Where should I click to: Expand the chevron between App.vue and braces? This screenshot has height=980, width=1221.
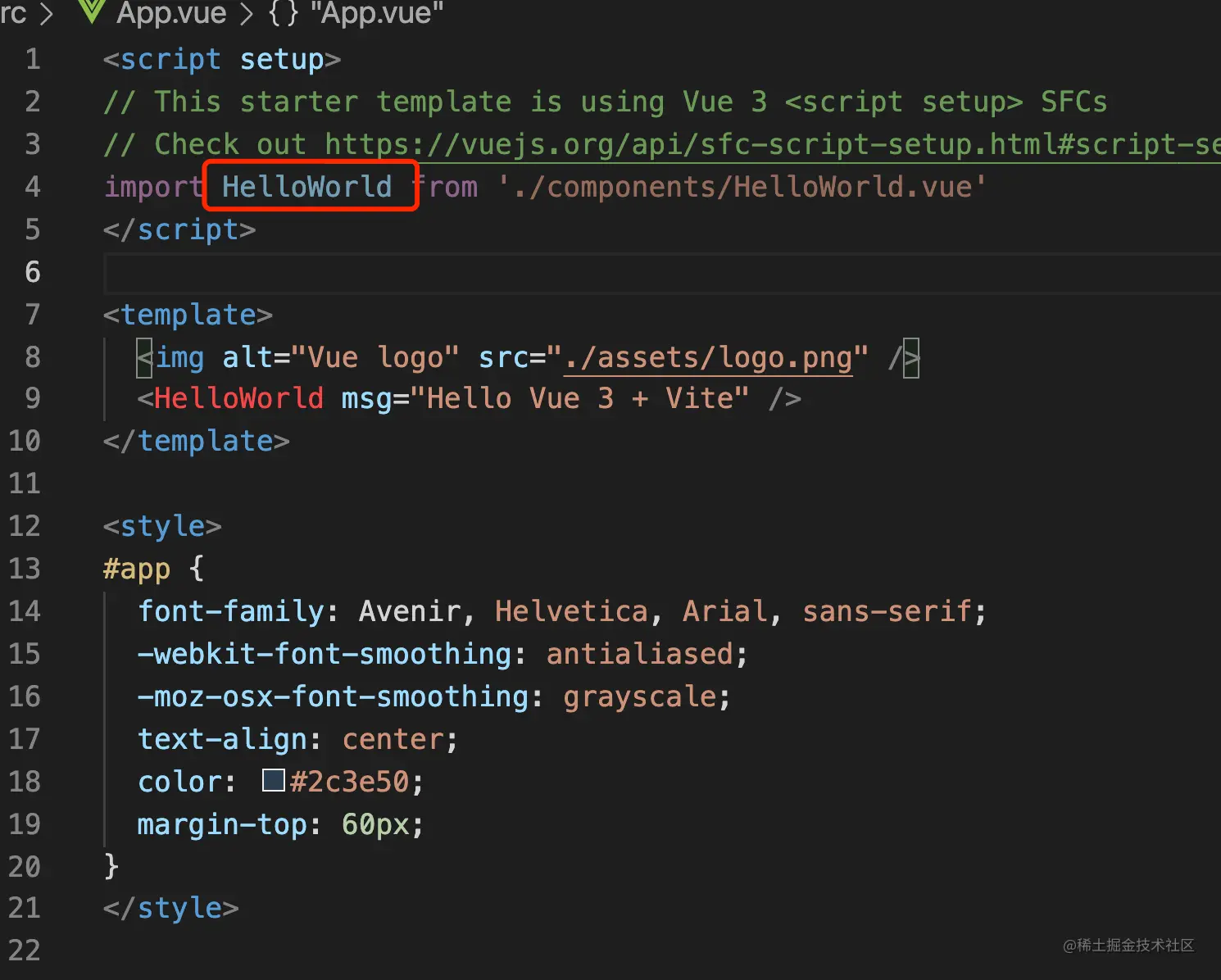click(247, 13)
